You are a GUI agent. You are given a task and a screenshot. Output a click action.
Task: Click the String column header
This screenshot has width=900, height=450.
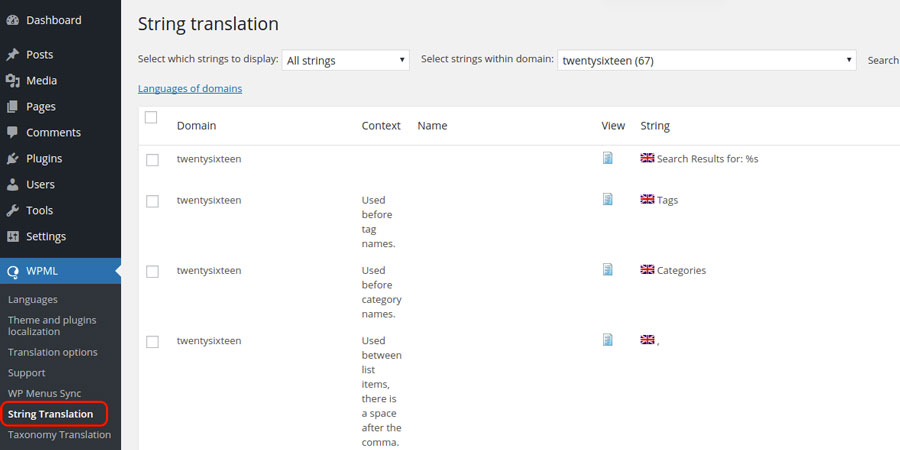click(655, 126)
